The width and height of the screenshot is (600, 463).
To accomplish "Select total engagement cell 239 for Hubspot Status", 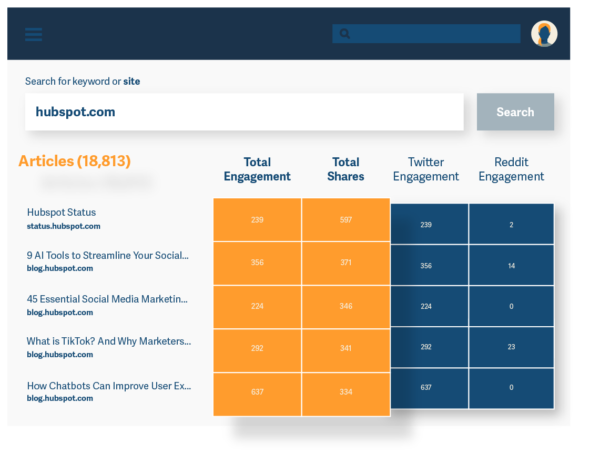I will (x=257, y=220).
